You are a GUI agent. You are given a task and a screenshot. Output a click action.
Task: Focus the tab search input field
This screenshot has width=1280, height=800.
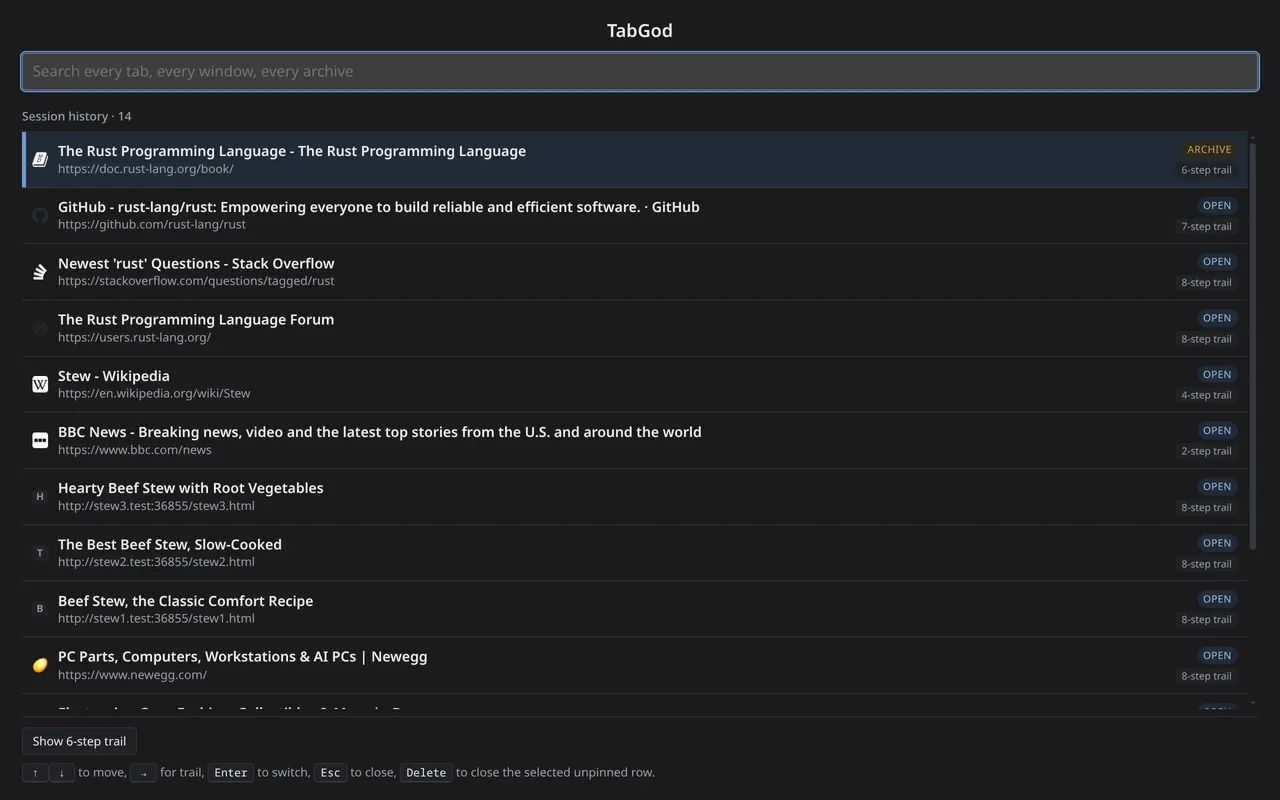pyautogui.click(x=640, y=71)
